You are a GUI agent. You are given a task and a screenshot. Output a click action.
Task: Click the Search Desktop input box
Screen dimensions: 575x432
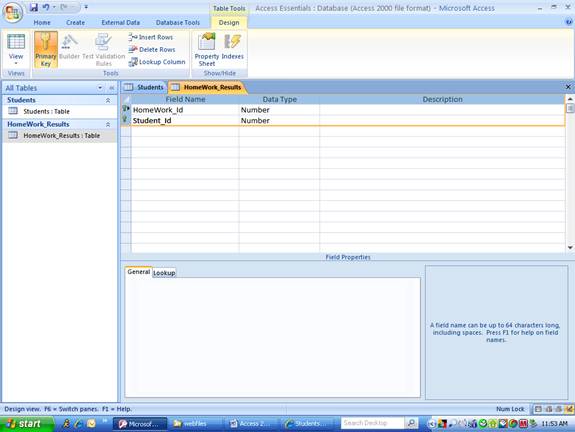373,423
